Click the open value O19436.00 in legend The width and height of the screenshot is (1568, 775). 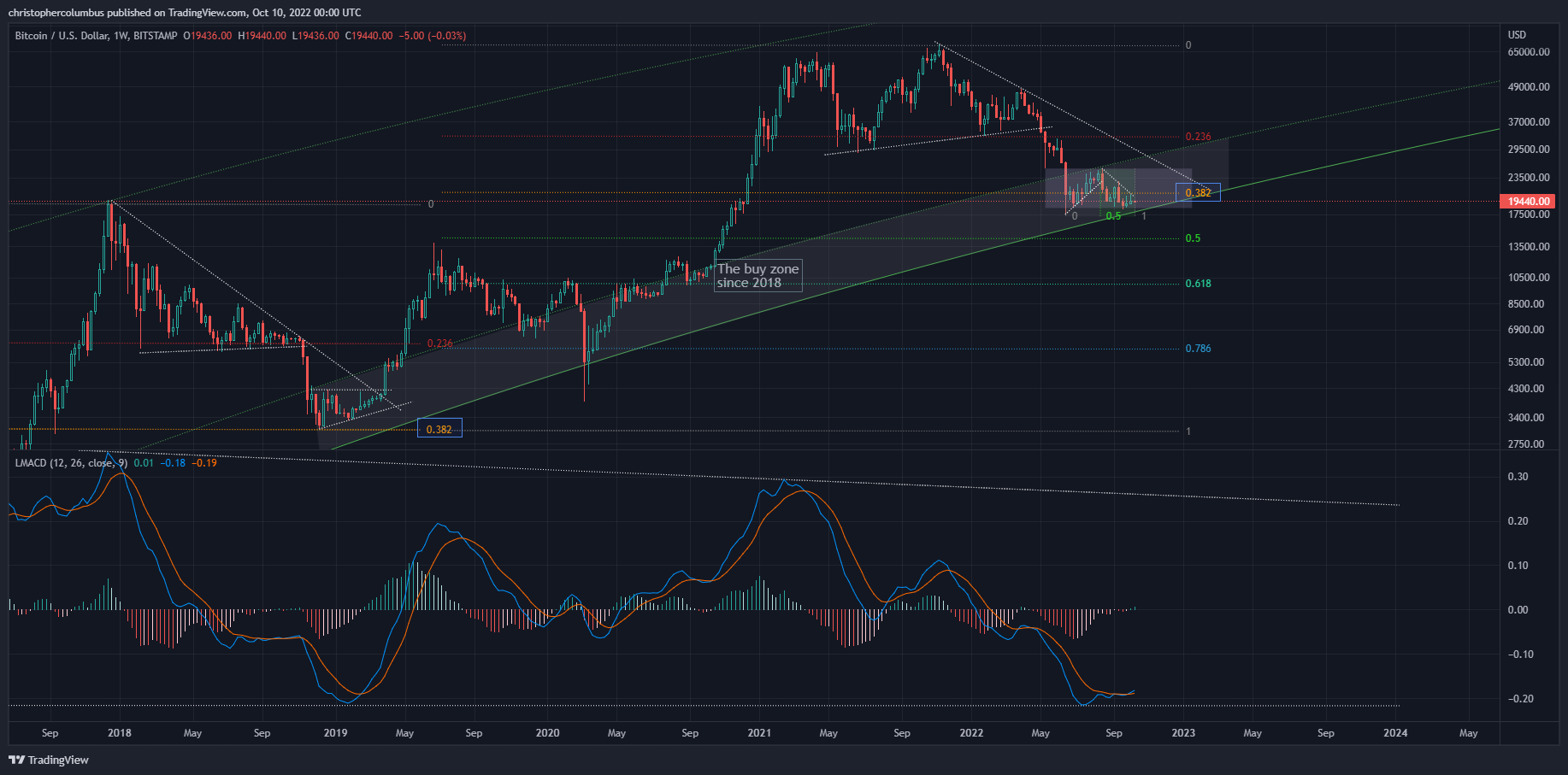[207, 36]
